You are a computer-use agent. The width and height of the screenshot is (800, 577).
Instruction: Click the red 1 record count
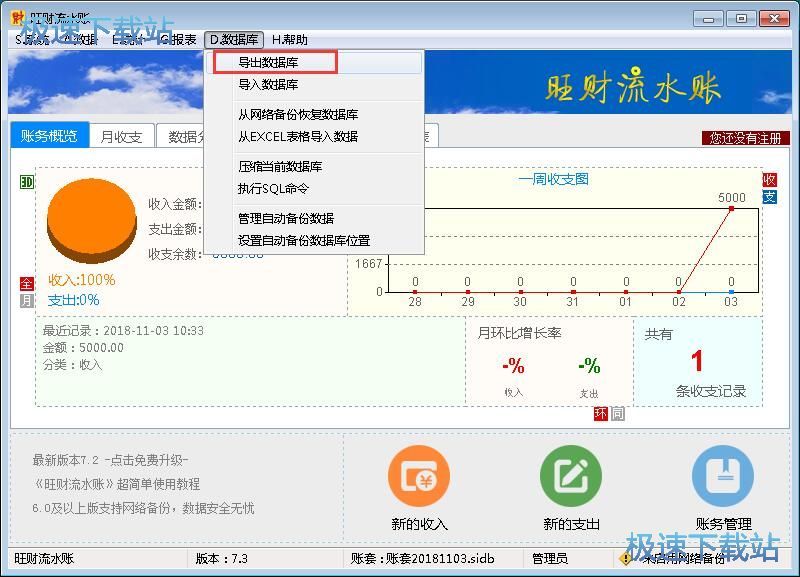697,361
